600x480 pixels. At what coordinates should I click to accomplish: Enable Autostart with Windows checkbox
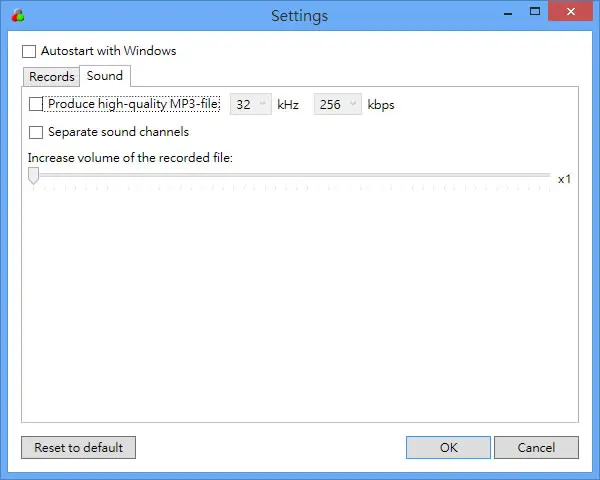tap(29, 51)
